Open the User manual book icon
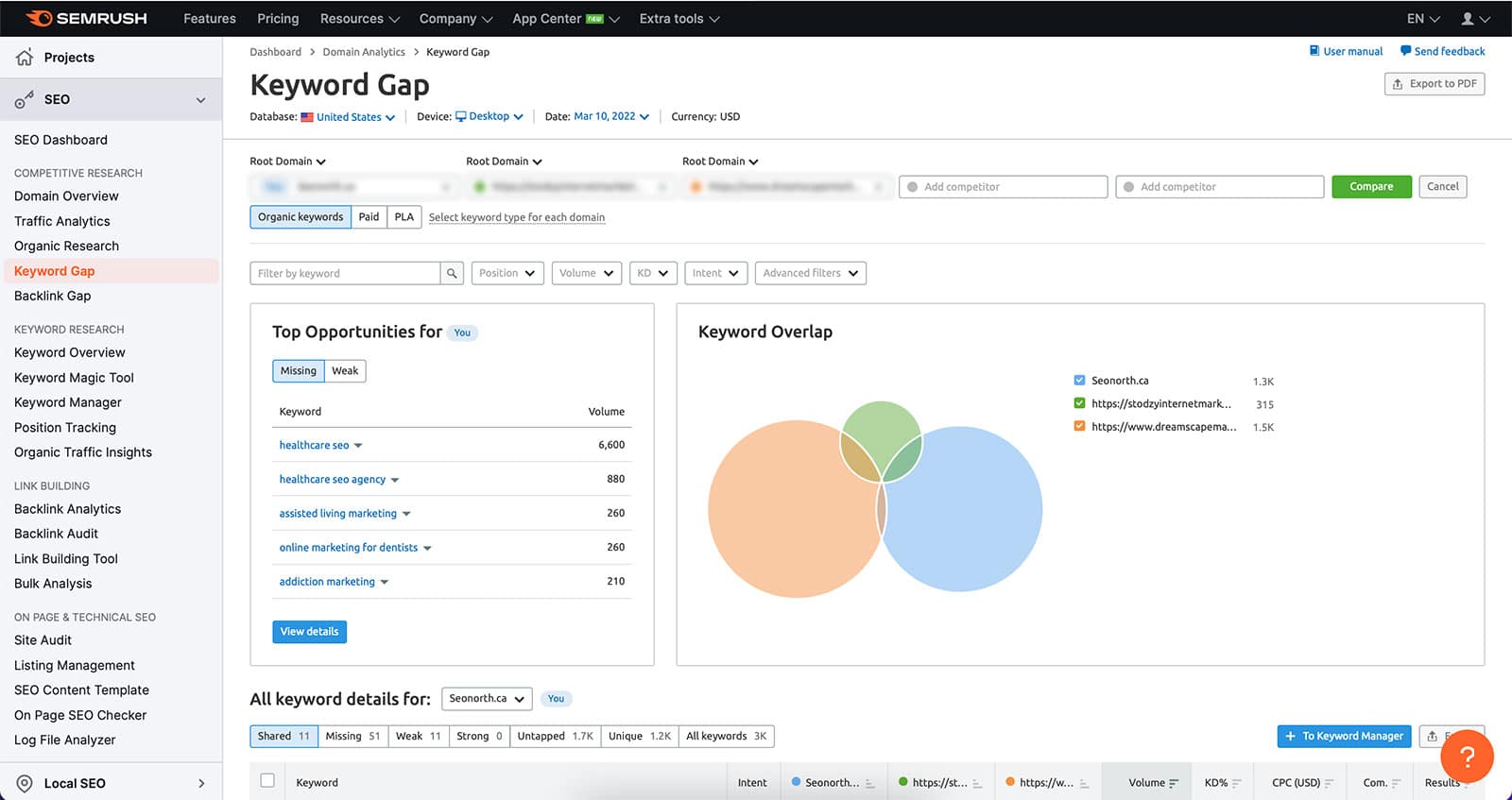The width and height of the screenshot is (1512, 800). (1314, 51)
